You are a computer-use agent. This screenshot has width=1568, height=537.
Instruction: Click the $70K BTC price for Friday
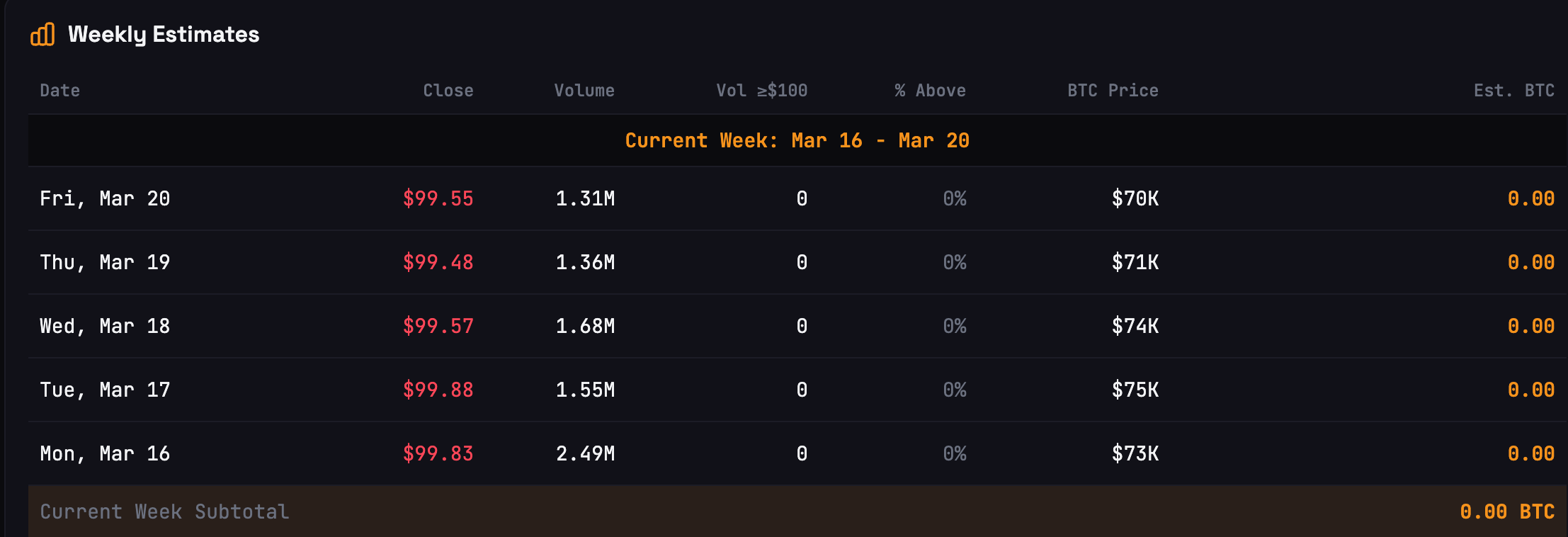[x=1135, y=198]
